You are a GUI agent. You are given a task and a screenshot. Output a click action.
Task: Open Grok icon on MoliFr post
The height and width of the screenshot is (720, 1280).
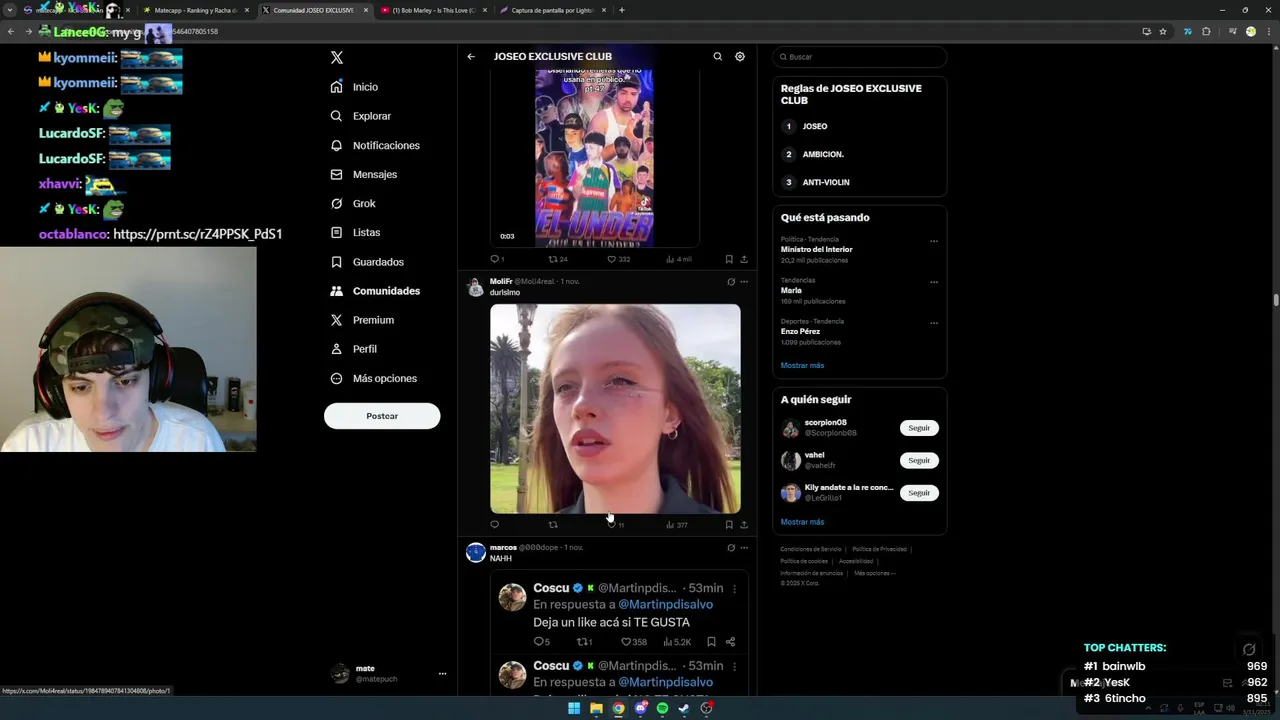pos(731,282)
